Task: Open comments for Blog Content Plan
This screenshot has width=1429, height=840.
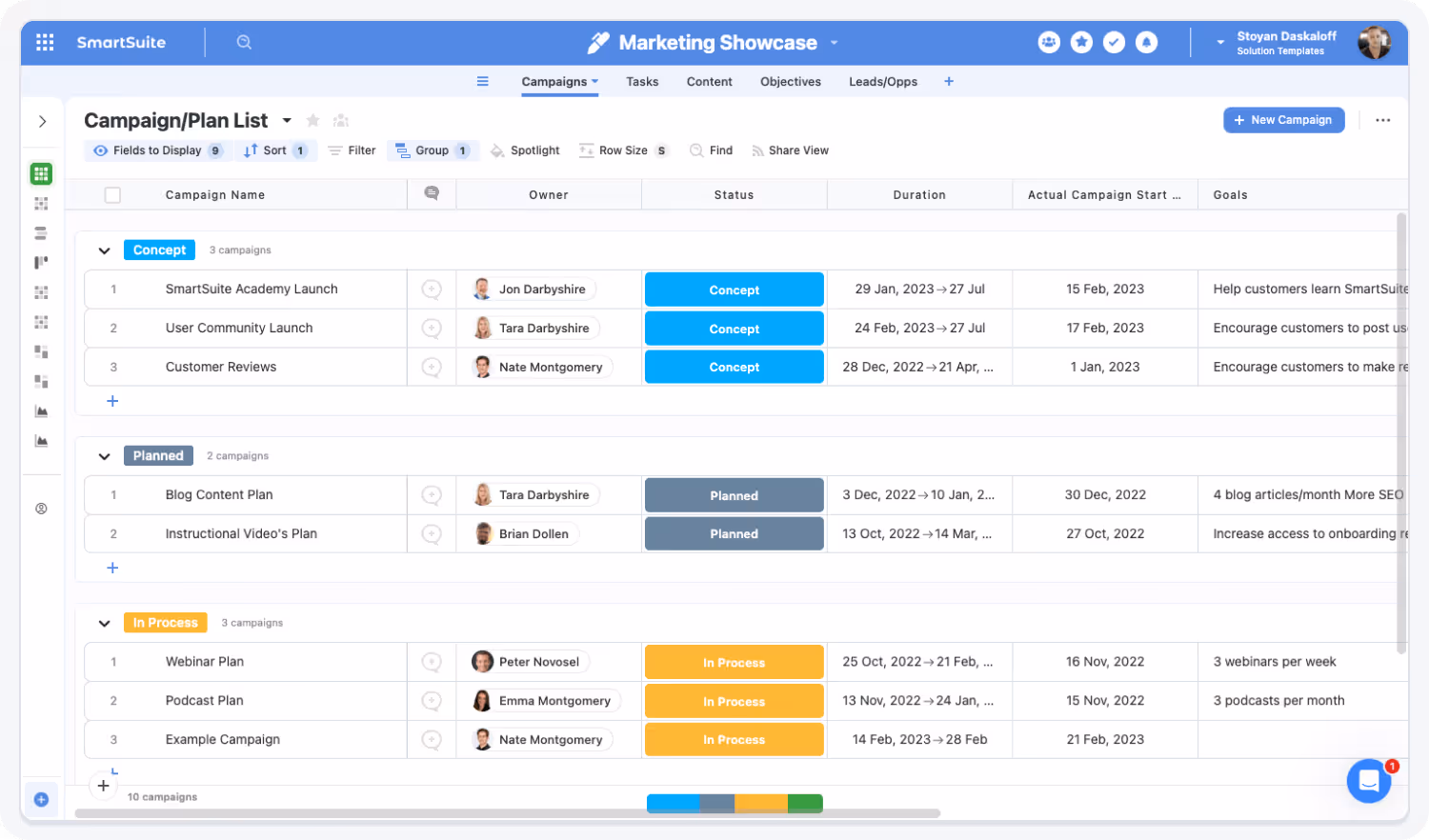Action: click(432, 495)
